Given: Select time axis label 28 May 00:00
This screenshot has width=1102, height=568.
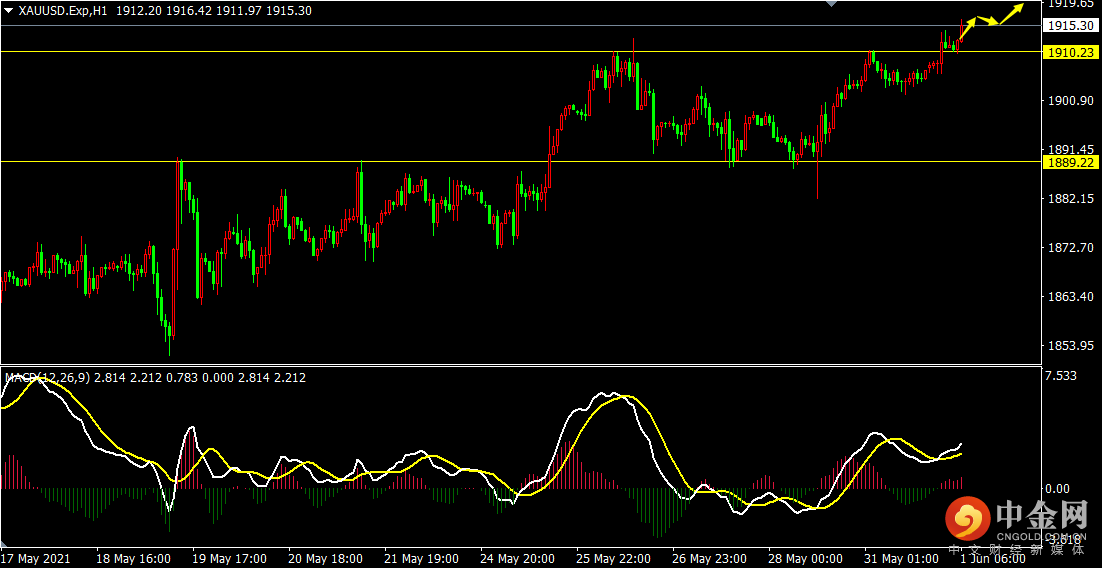Looking at the screenshot, I should click(x=806, y=559).
